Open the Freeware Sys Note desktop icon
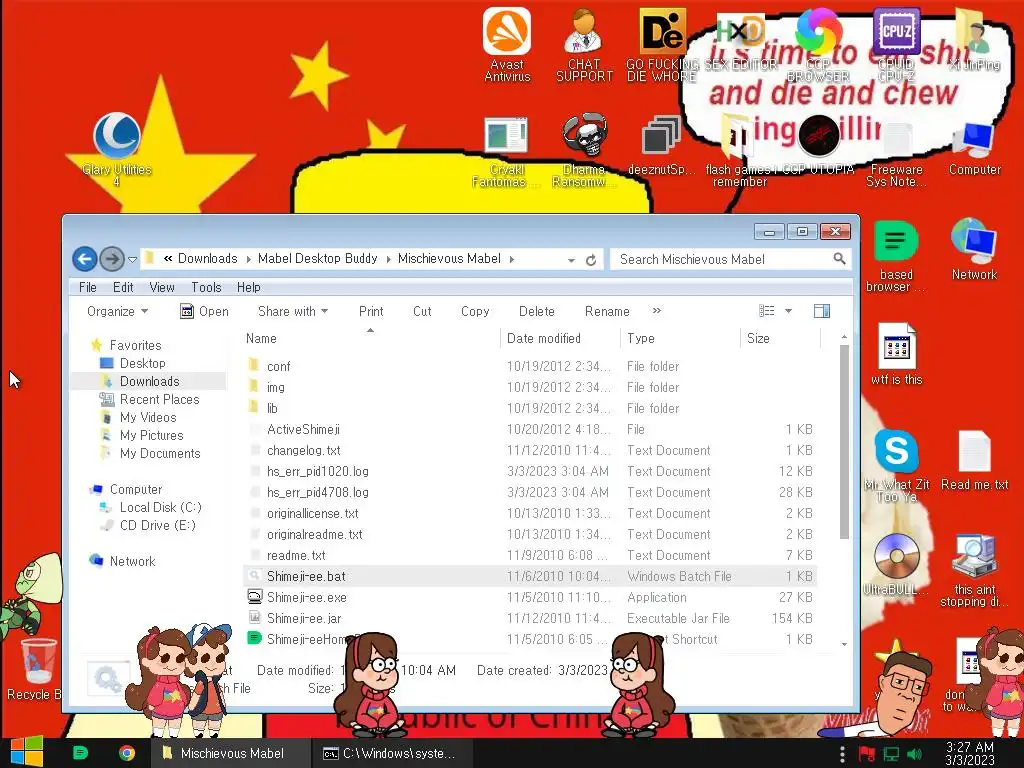The image size is (1024, 768). (896, 154)
